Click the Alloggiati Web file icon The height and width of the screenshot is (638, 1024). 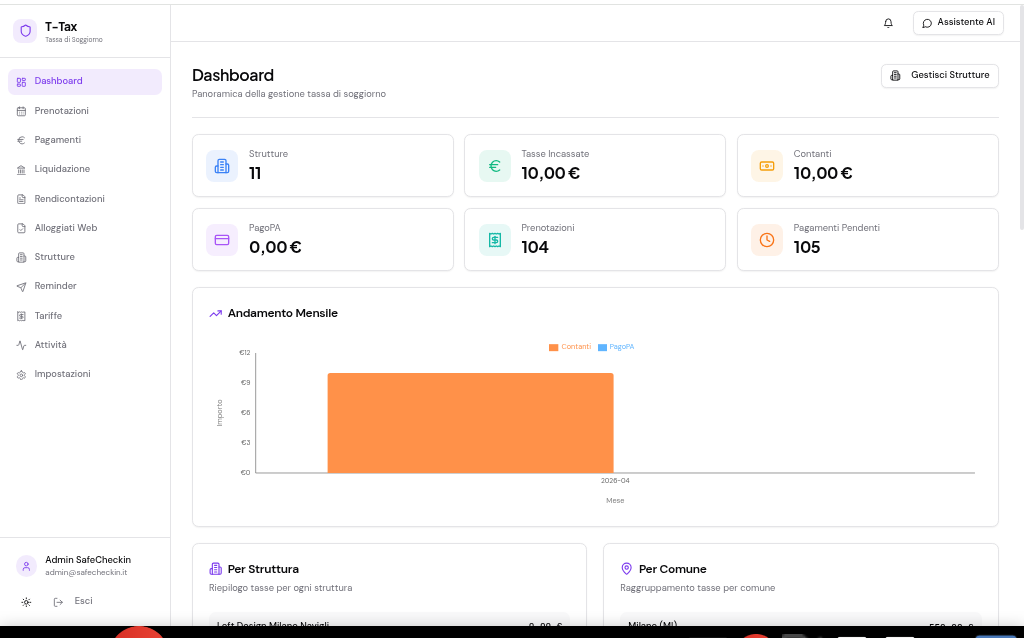(x=22, y=229)
